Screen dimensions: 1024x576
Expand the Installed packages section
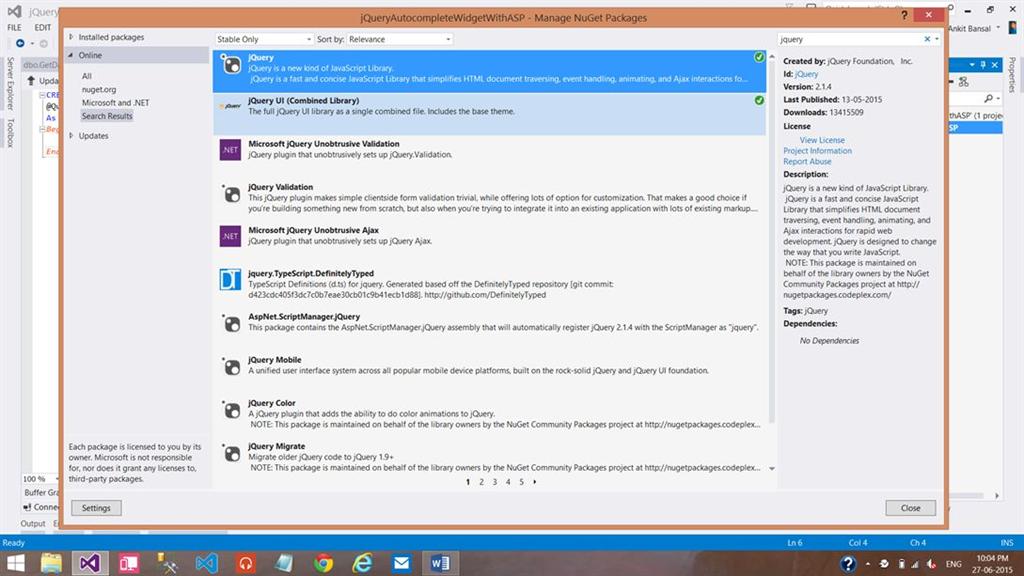click(x=71, y=37)
